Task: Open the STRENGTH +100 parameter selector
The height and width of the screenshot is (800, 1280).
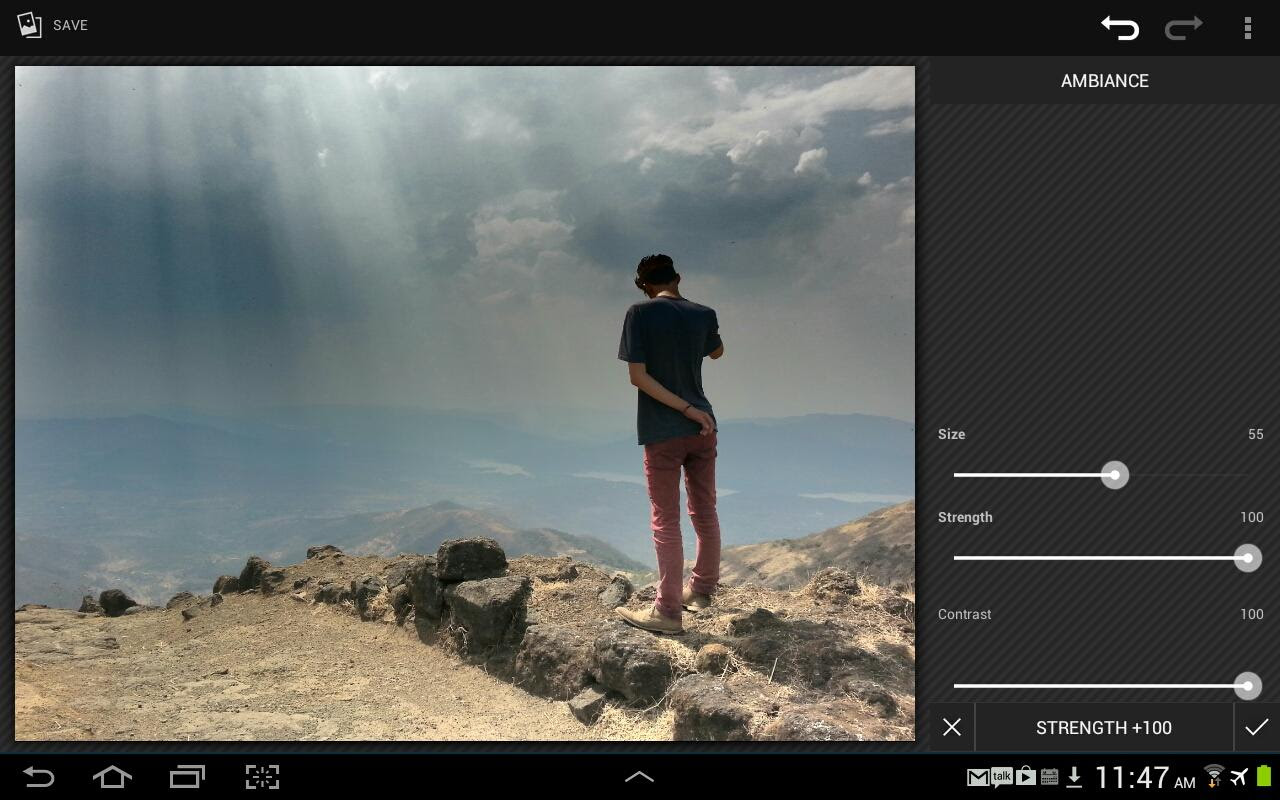Action: point(1103,727)
